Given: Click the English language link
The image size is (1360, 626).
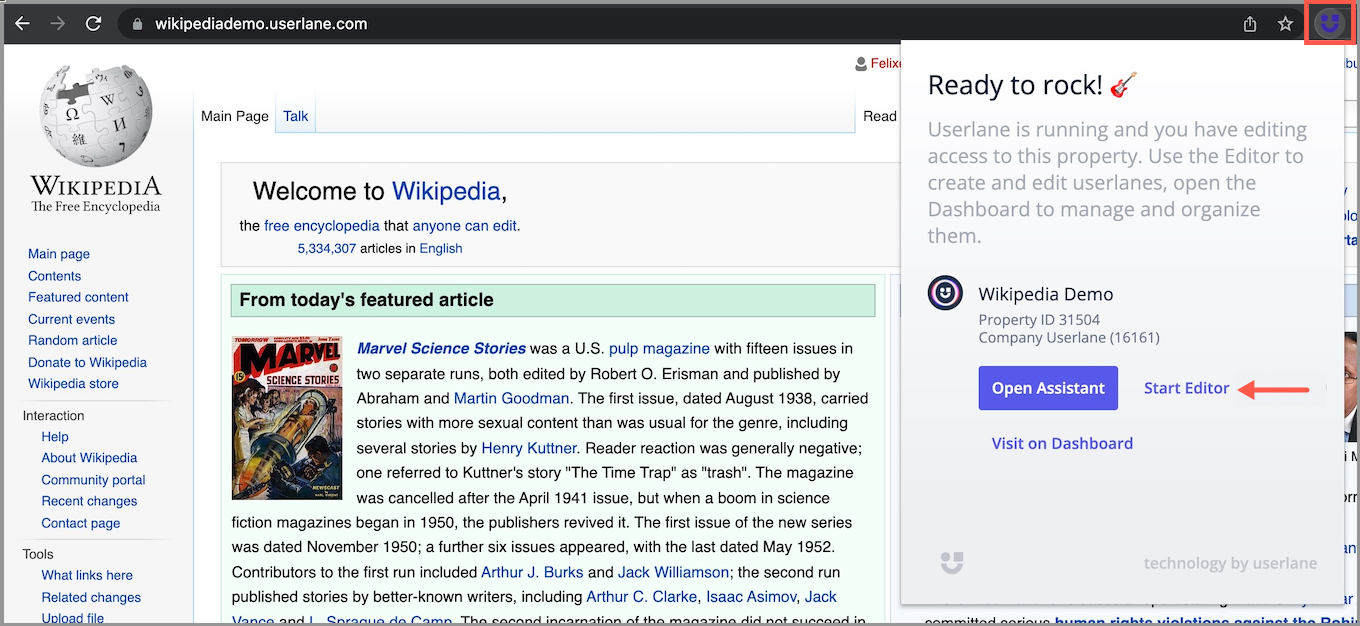Looking at the screenshot, I should [x=441, y=248].
